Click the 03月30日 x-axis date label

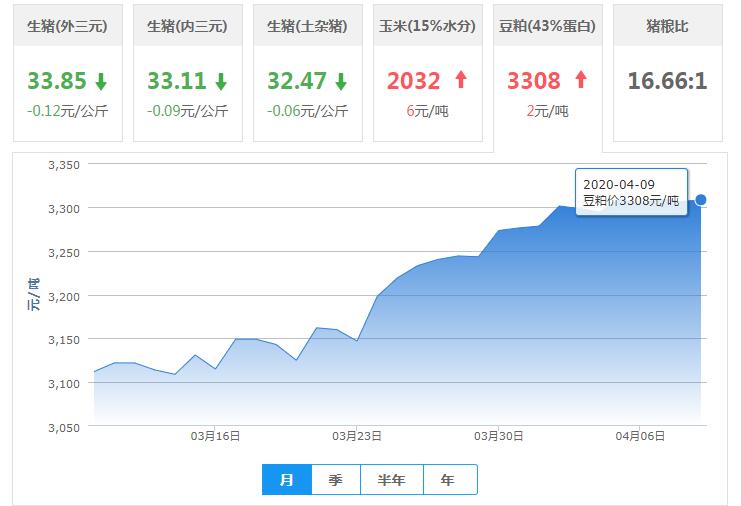pos(499,436)
